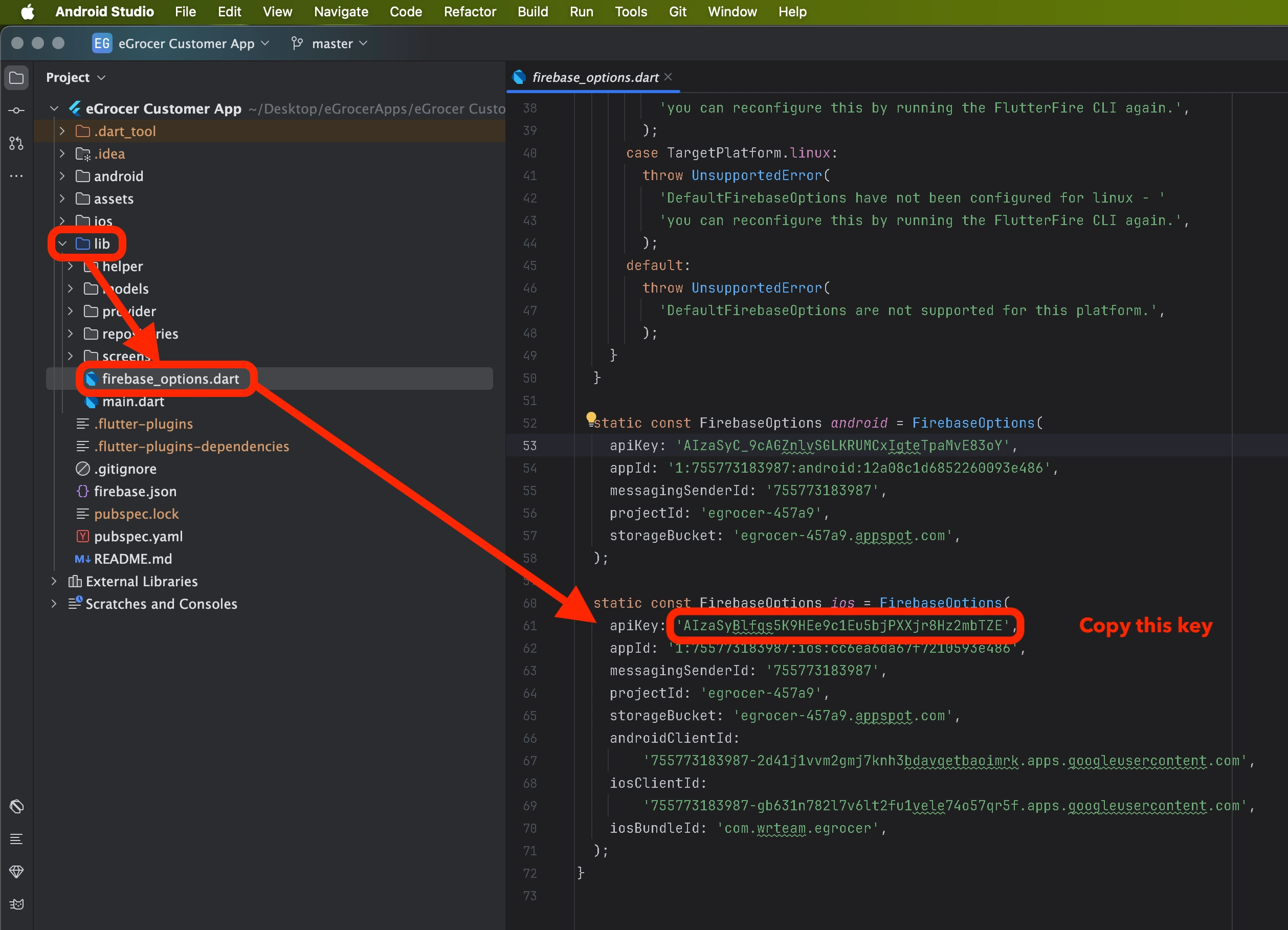Open the Help menu
The height and width of the screenshot is (930, 1288).
pos(792,11)
